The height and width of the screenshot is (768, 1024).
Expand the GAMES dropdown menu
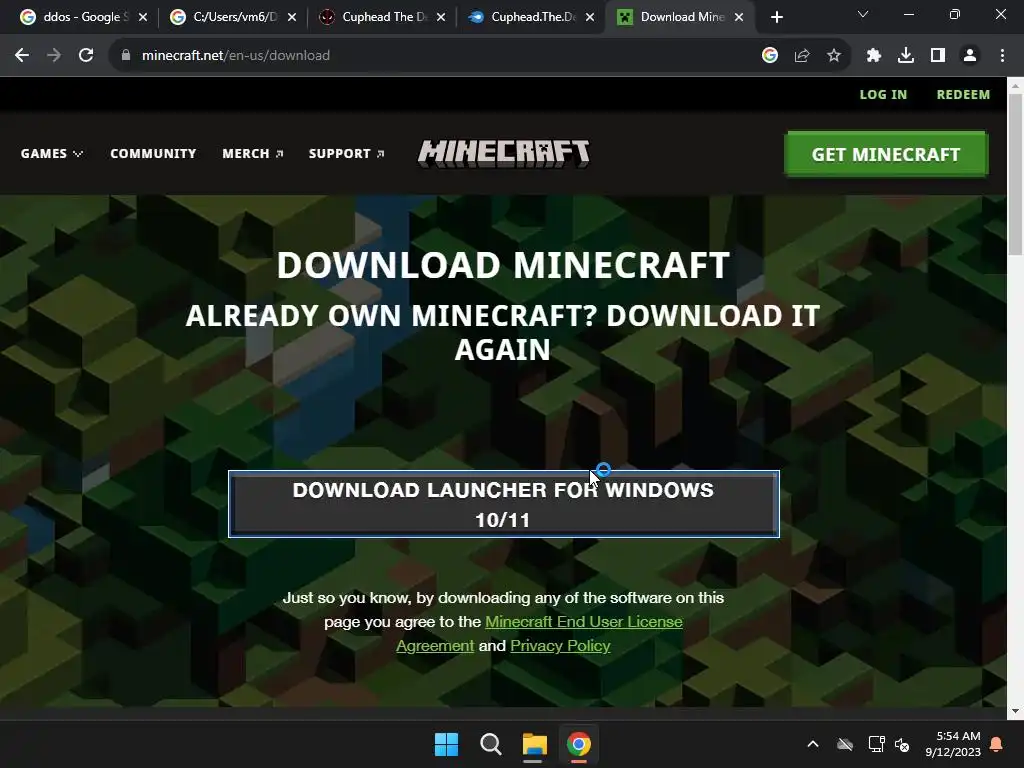click(52, 153)
